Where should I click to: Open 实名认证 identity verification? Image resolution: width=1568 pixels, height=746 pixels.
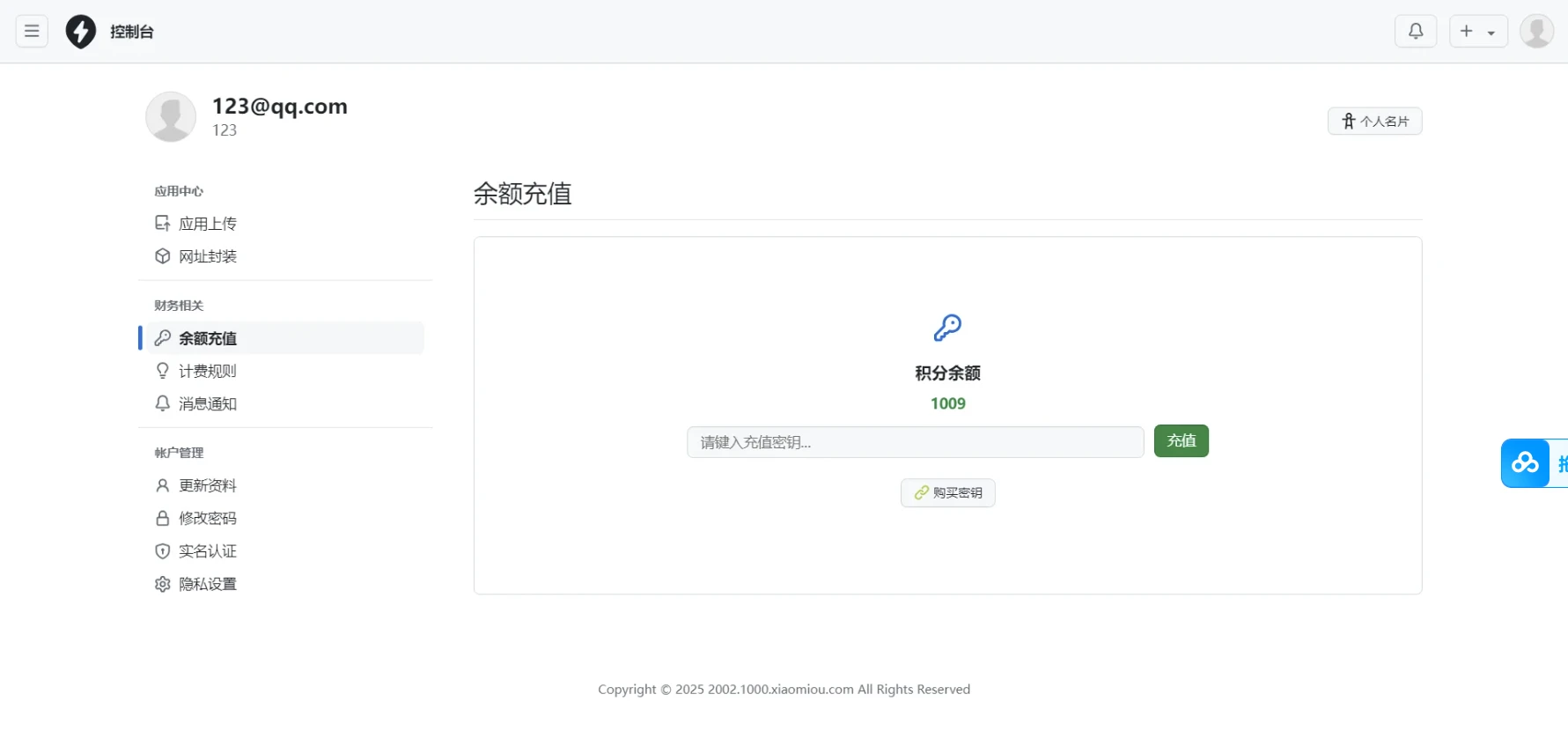click(x=208, y=551)
